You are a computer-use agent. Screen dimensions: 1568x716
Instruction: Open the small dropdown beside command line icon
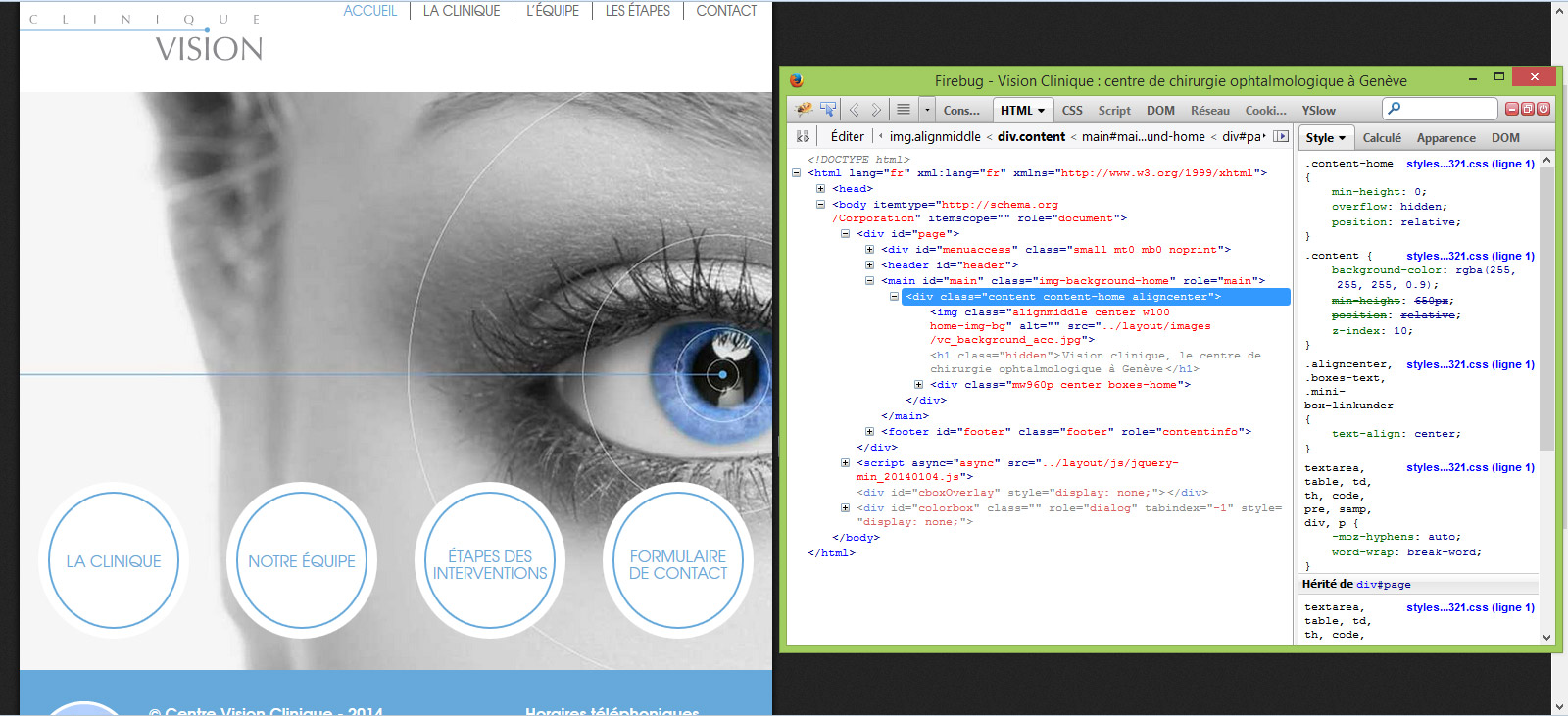(927, 110)
